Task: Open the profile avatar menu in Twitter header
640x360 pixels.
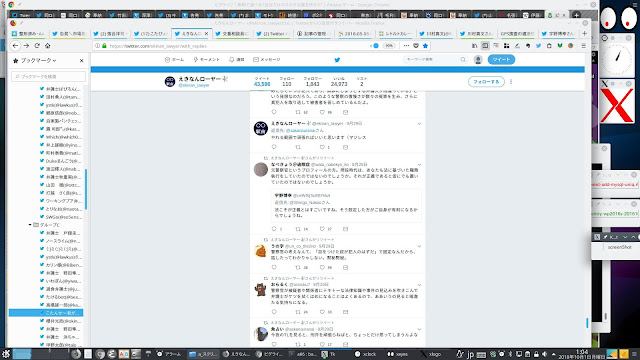Action: [x=478, y=60]
